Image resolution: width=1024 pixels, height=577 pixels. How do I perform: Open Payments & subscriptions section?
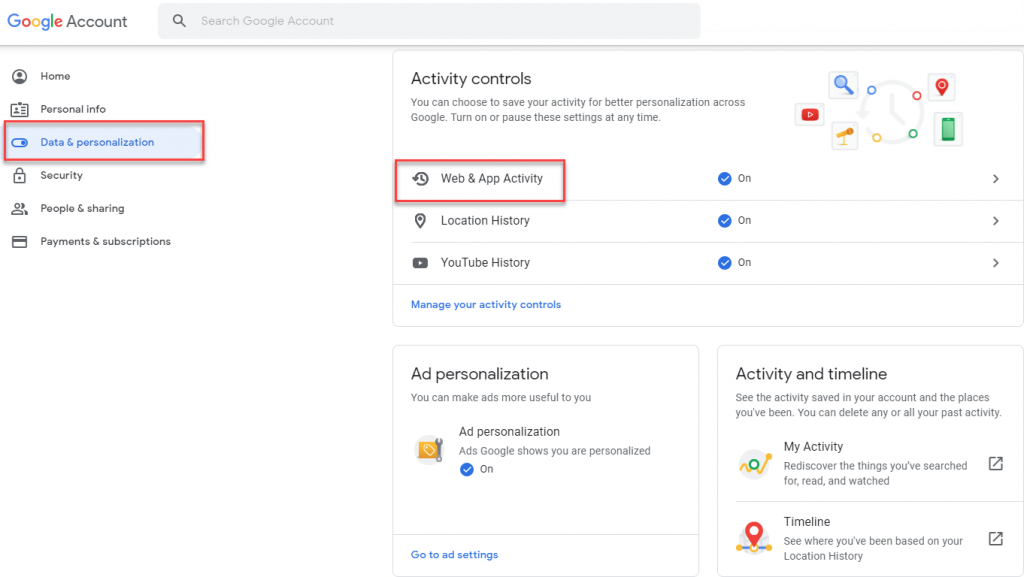(105, 242)
